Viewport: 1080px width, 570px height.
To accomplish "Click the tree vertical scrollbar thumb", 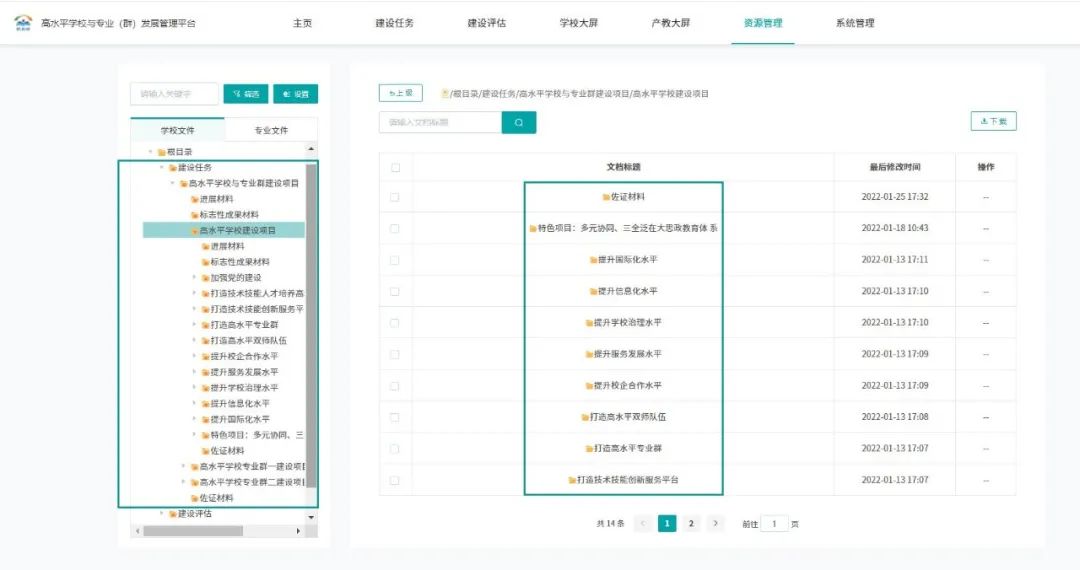I will click(311, 324).
